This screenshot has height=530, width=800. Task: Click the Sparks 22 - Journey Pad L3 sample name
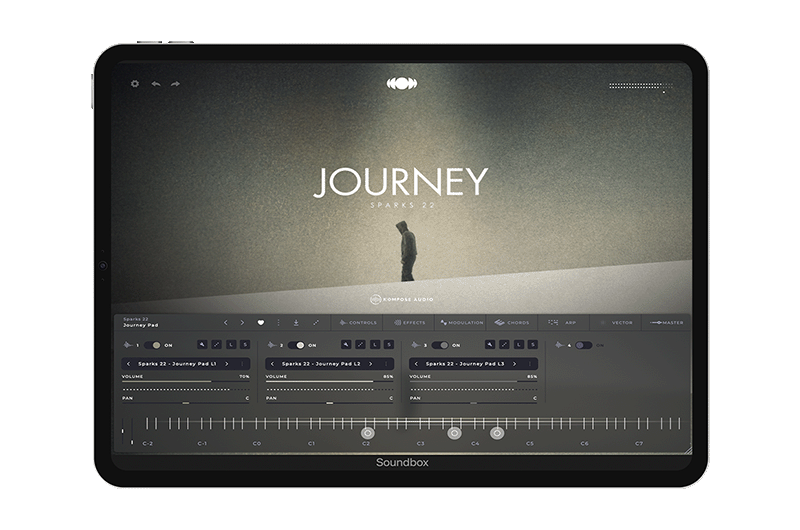pyautogui.click(x=465, y=364)
